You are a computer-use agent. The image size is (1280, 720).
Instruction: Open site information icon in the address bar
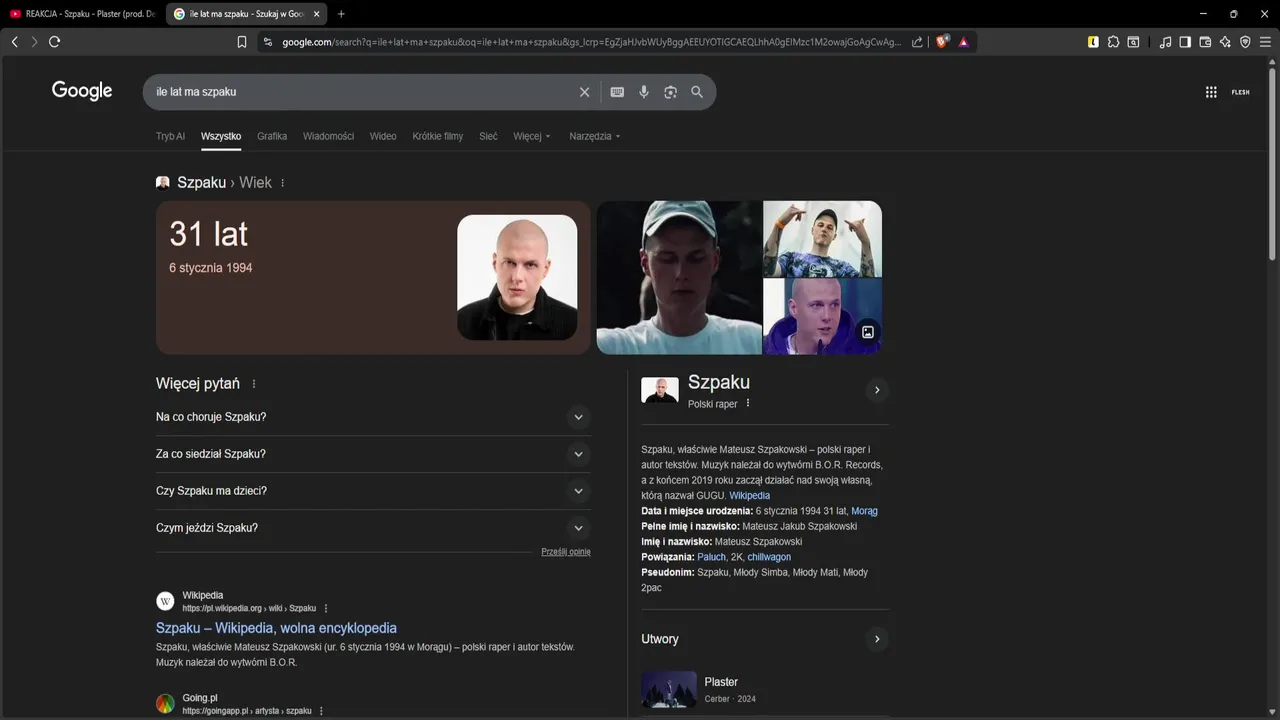click(x=267, y=42)
